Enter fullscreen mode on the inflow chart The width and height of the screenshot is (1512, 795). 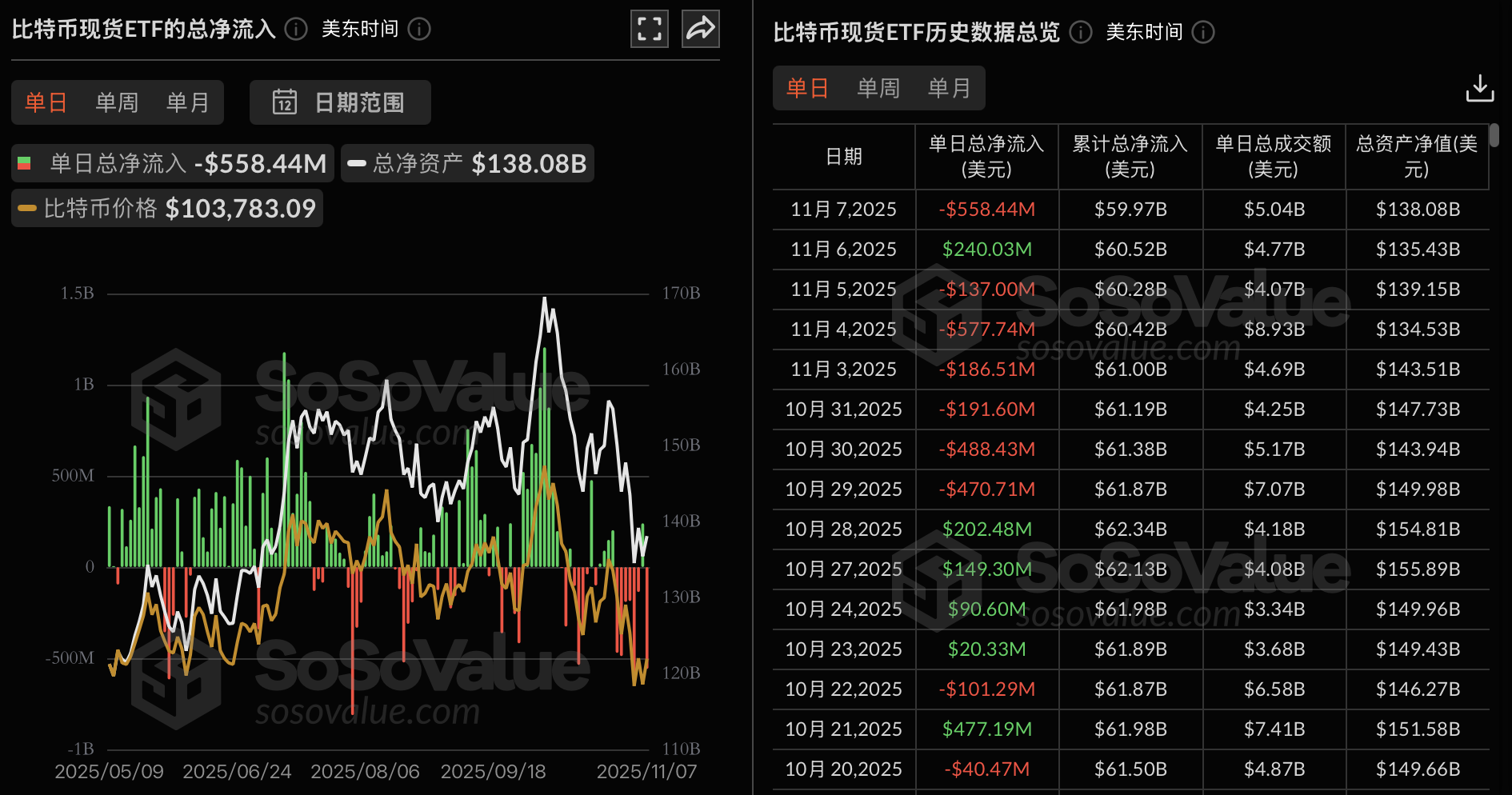649,29
